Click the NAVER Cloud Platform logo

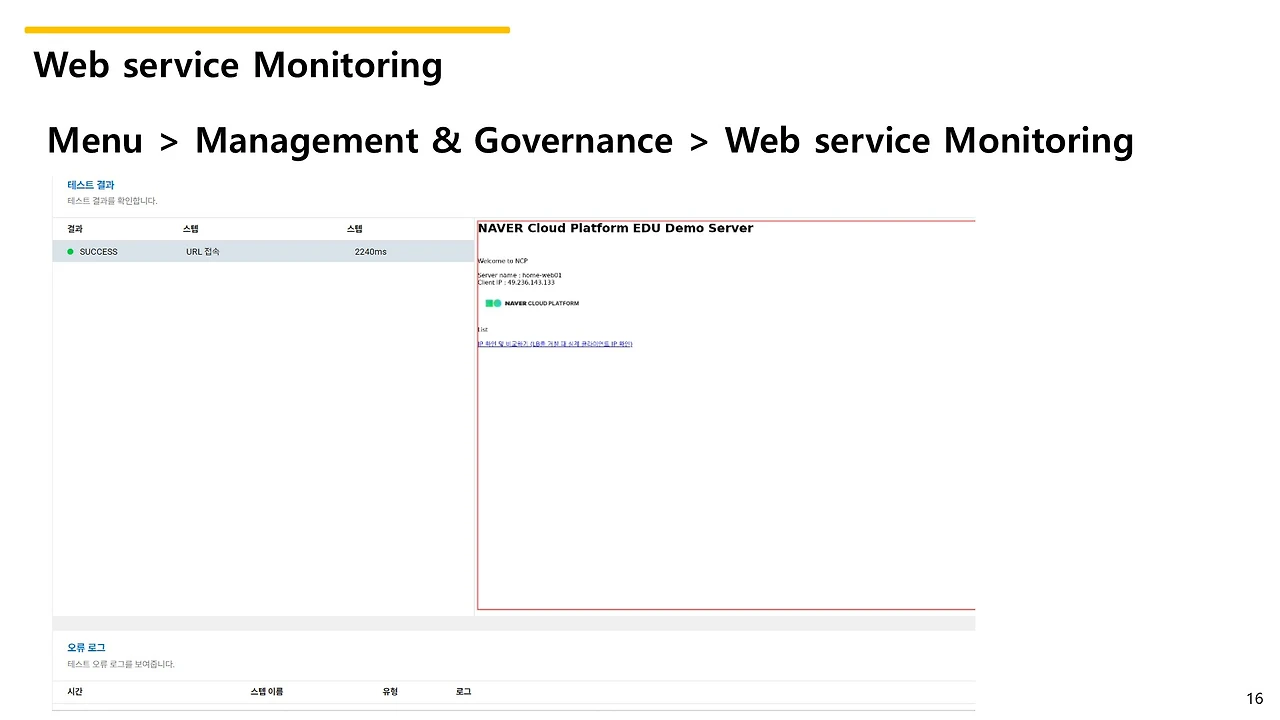point(532,303)
